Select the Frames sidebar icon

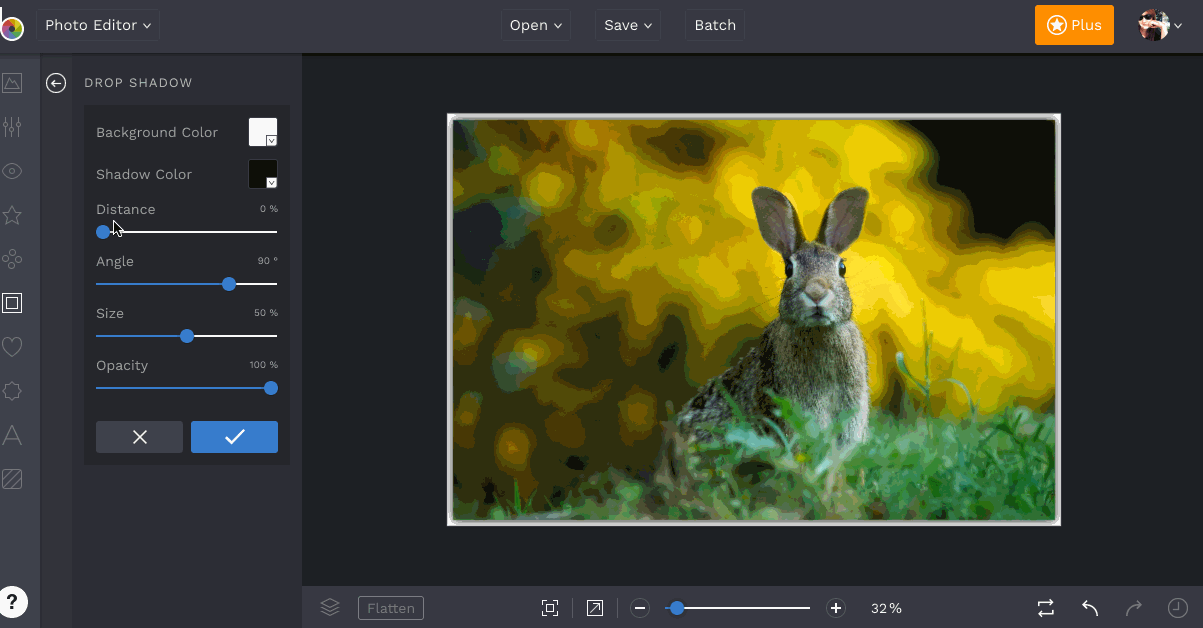(x=12, y=303)
